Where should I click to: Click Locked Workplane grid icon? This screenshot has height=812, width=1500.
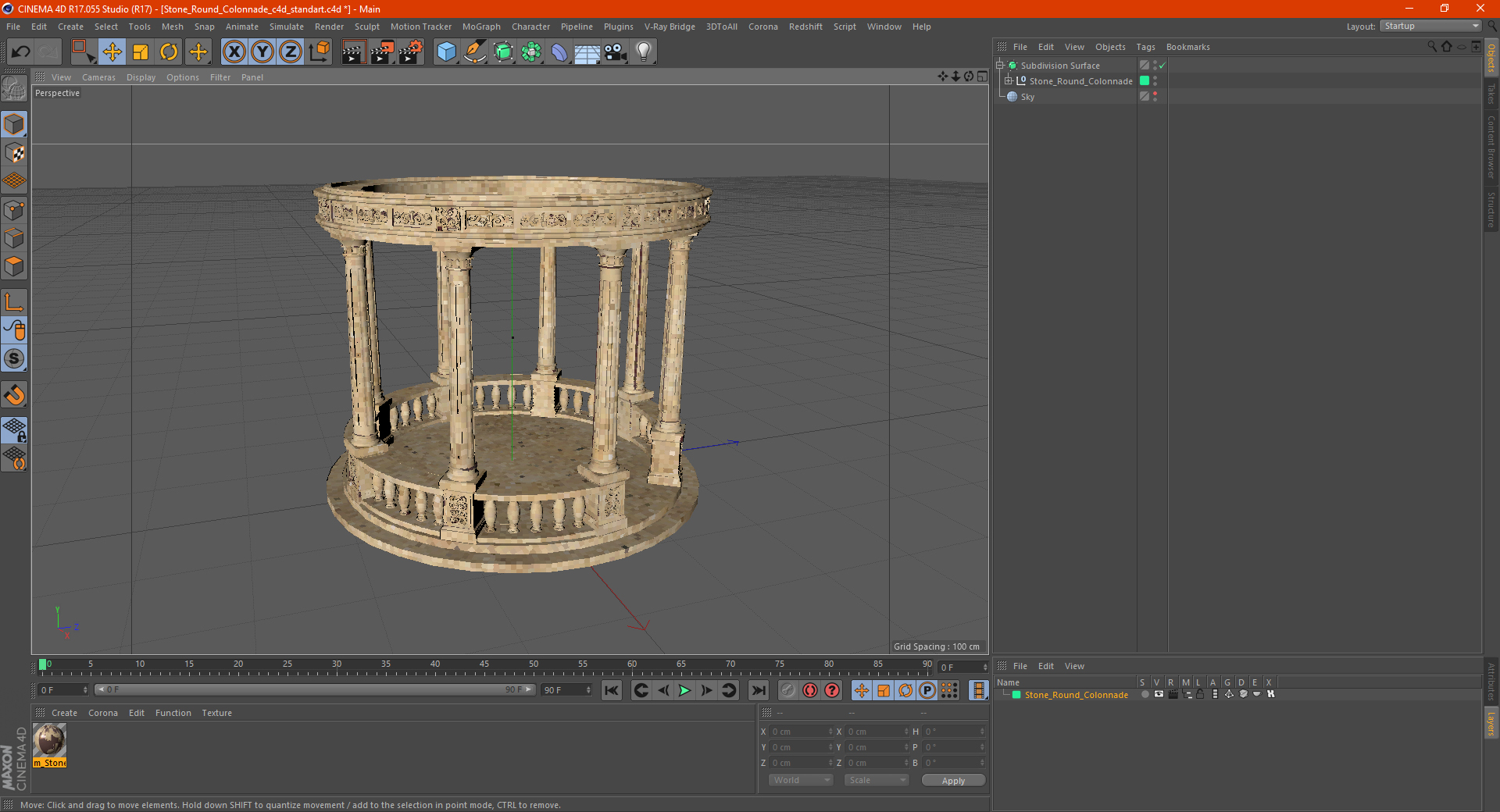click(x=14, y=429)
